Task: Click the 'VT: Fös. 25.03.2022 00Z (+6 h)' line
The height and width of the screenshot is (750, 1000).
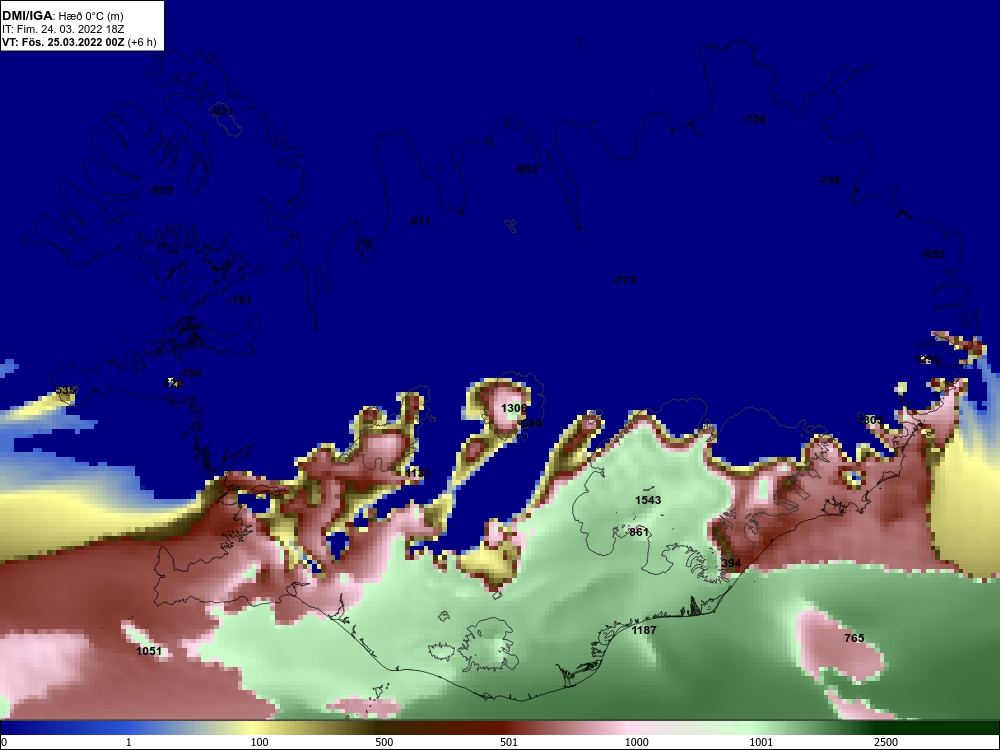Action: (x=79, y=42)
